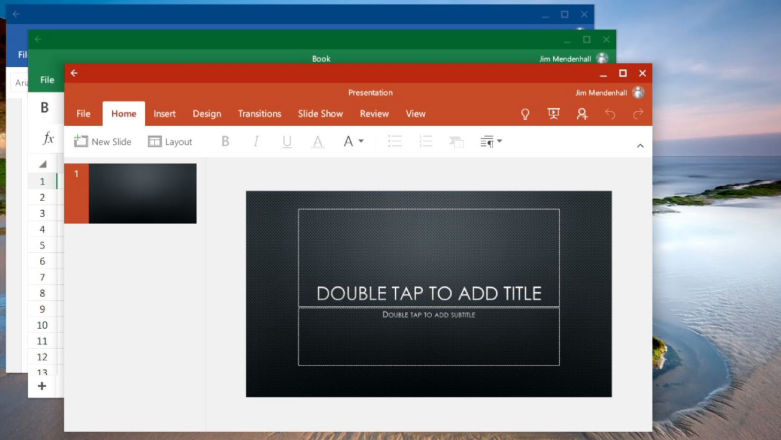
Task: Open the Transitions tab
Action: coord(260,114)
